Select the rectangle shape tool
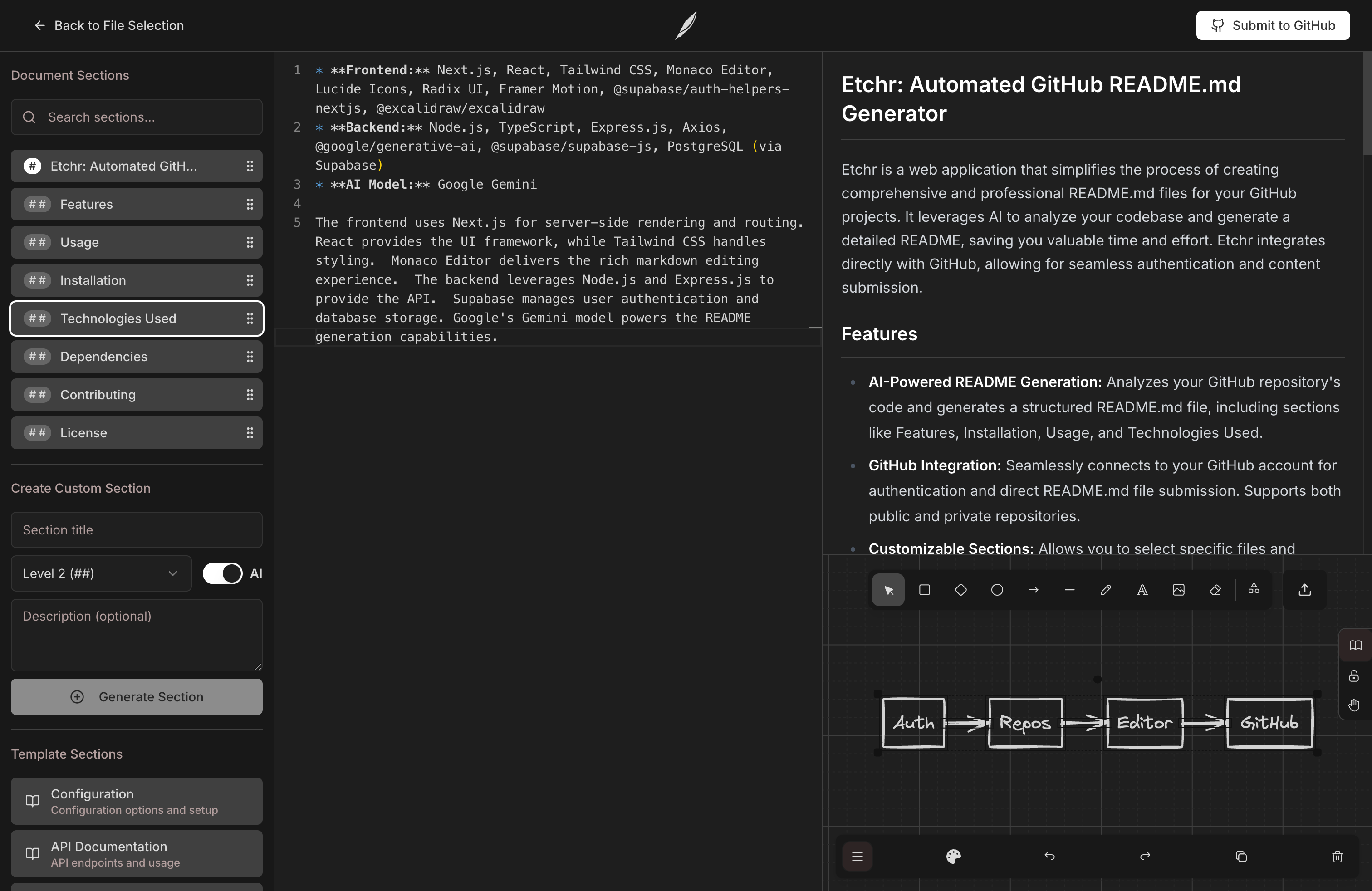 924,590
